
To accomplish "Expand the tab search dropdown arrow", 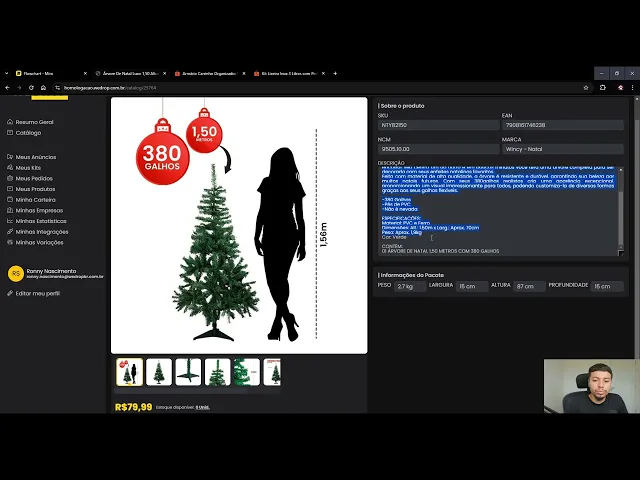I will point(7,73).
